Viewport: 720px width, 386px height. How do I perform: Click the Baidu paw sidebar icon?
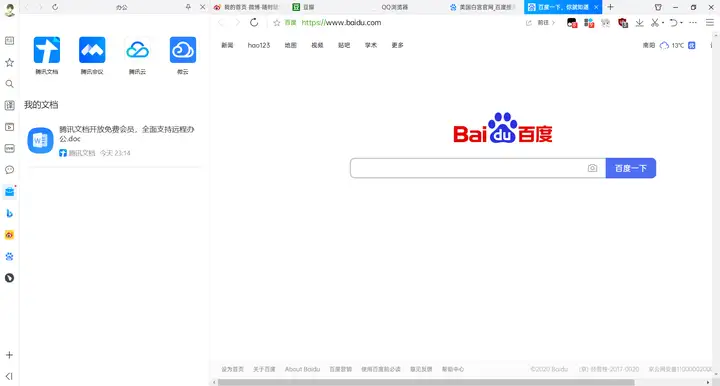click(9, 257)
